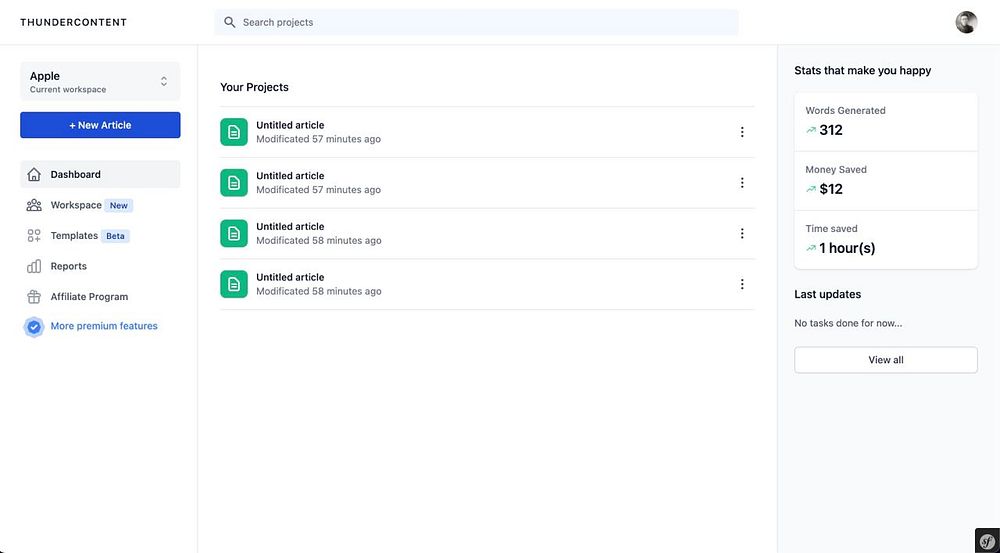Click the Stats that make you happy heading
This screenshot has height=553, width=1000.
click(x=862, y=71)
